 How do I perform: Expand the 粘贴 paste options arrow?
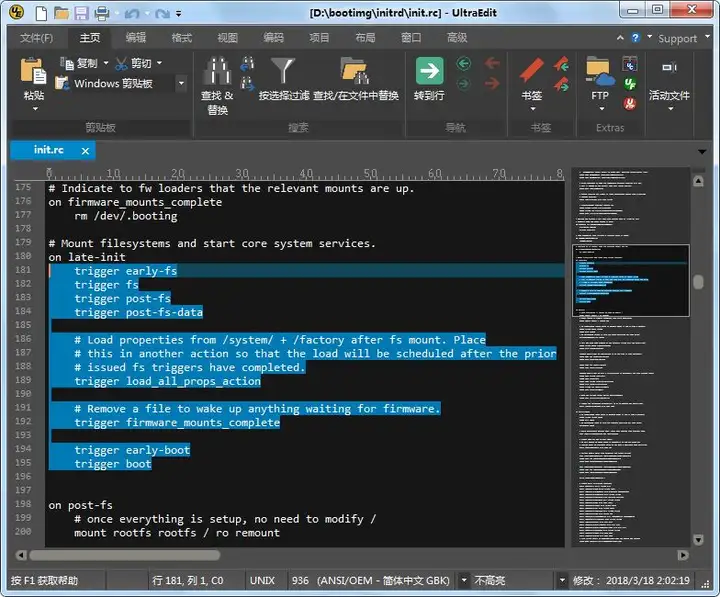click(35, 109)
